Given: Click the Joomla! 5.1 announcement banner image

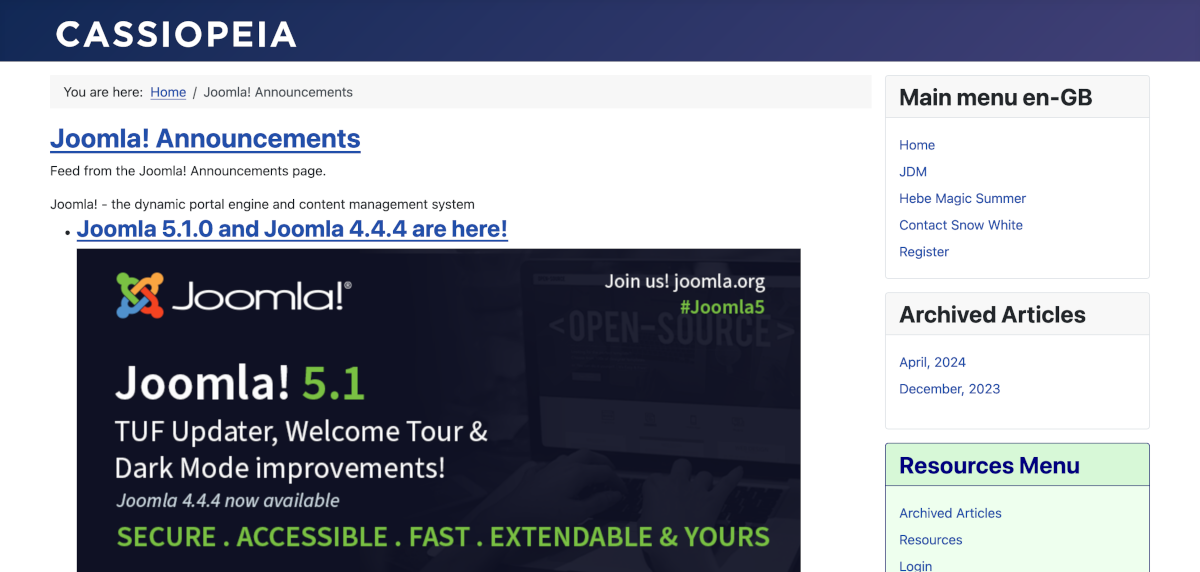Looking at the screenshot, I should (x=439, y=410).
